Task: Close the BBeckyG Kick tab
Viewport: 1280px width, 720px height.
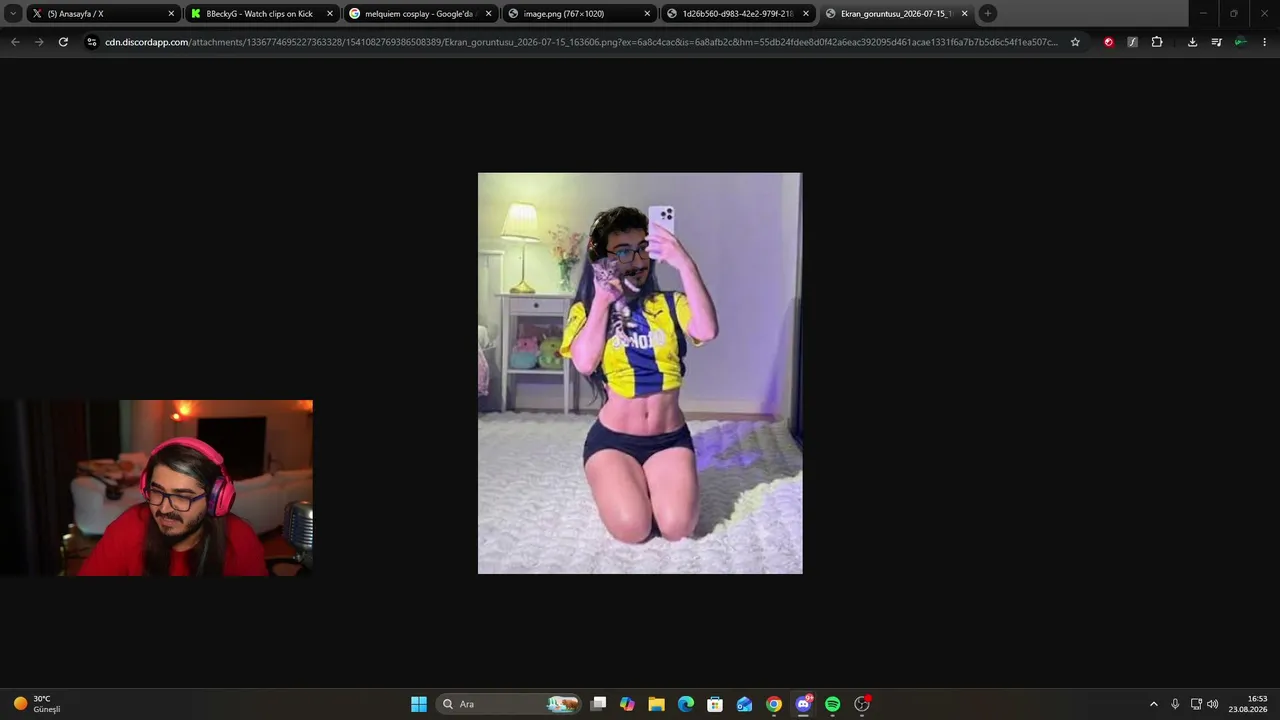Action: pyautogui.click(x=330, y=14)
